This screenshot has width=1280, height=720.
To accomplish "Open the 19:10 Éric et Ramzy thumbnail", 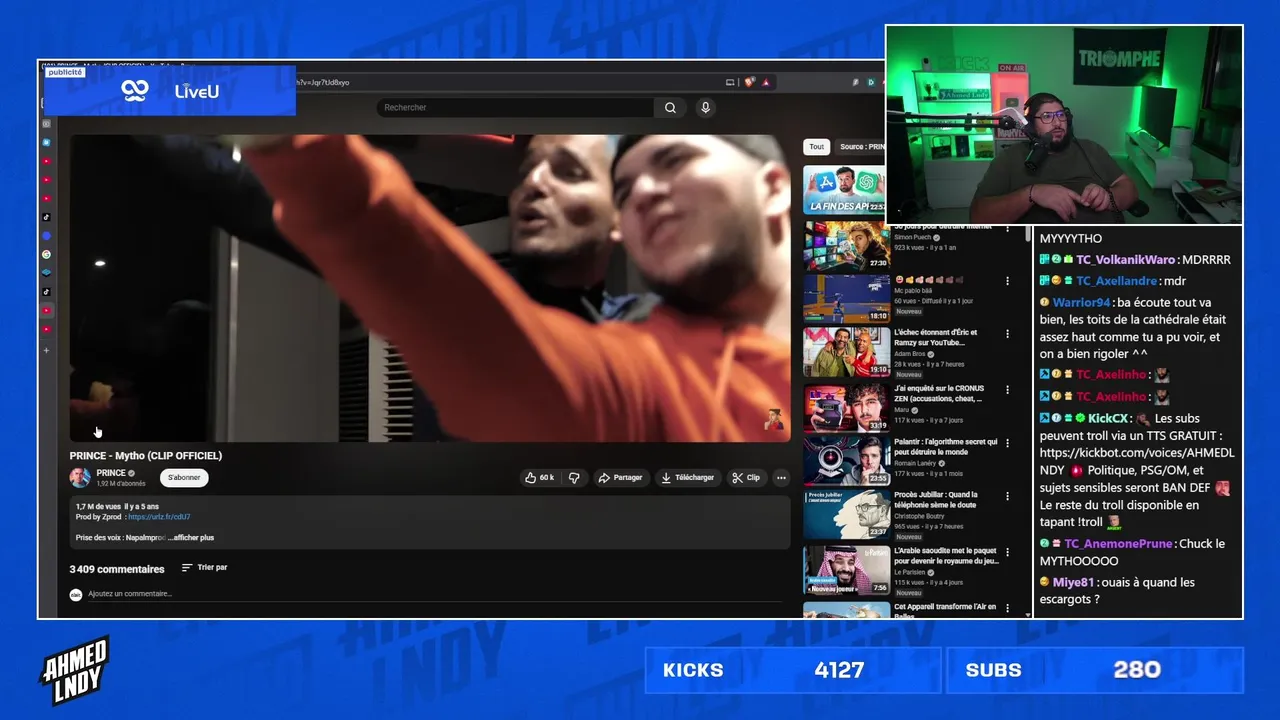I will (847, 352).
